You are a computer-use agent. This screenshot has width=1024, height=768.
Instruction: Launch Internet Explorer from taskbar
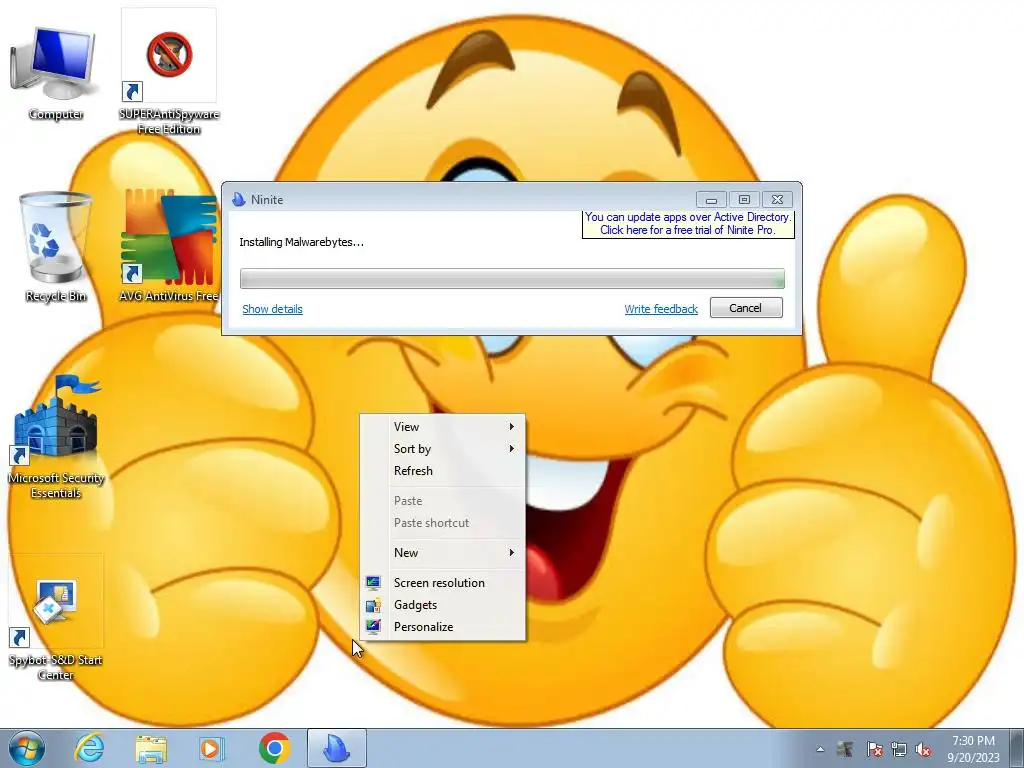coord(89,748)
